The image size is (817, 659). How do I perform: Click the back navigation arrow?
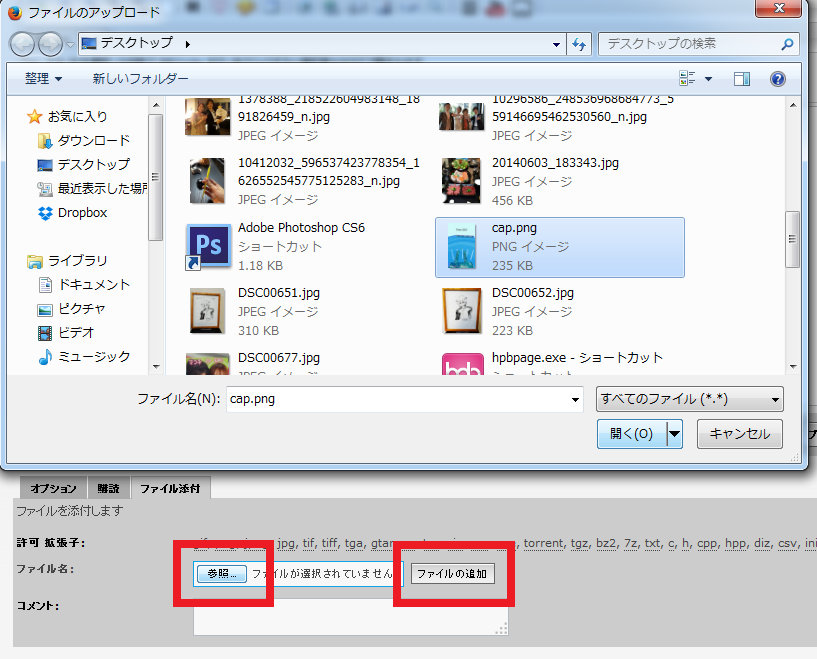tap(24, 44)
